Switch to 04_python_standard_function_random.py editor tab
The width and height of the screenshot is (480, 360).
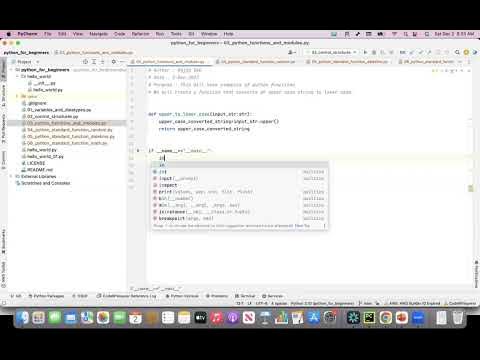(255, 62)
